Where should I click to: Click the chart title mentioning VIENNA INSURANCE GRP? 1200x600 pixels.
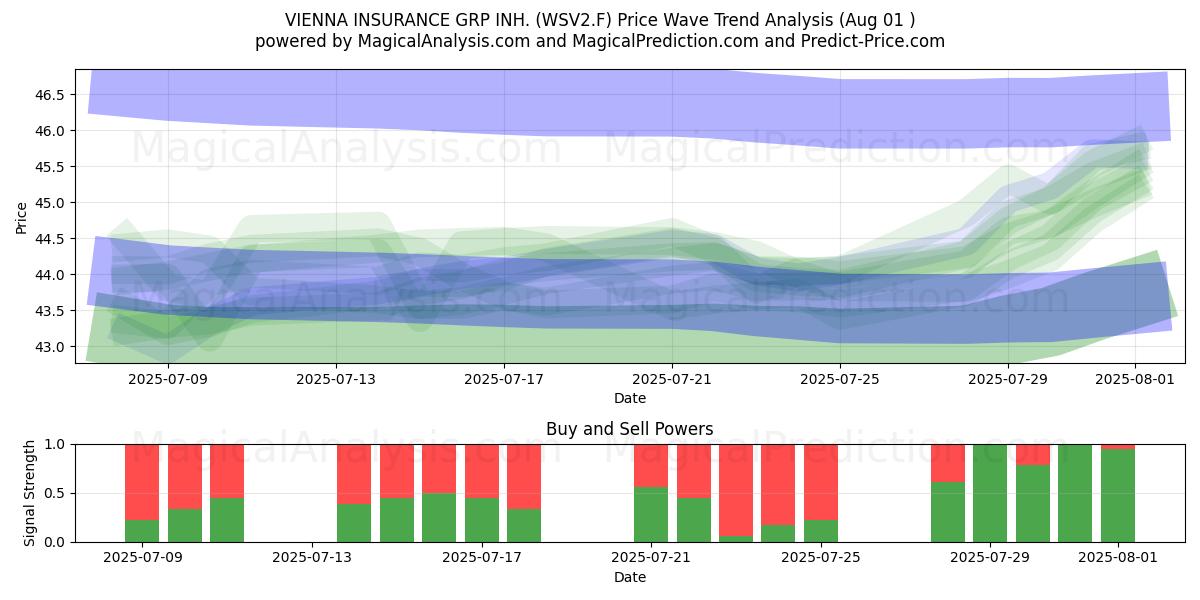click(x=600, y=19)
